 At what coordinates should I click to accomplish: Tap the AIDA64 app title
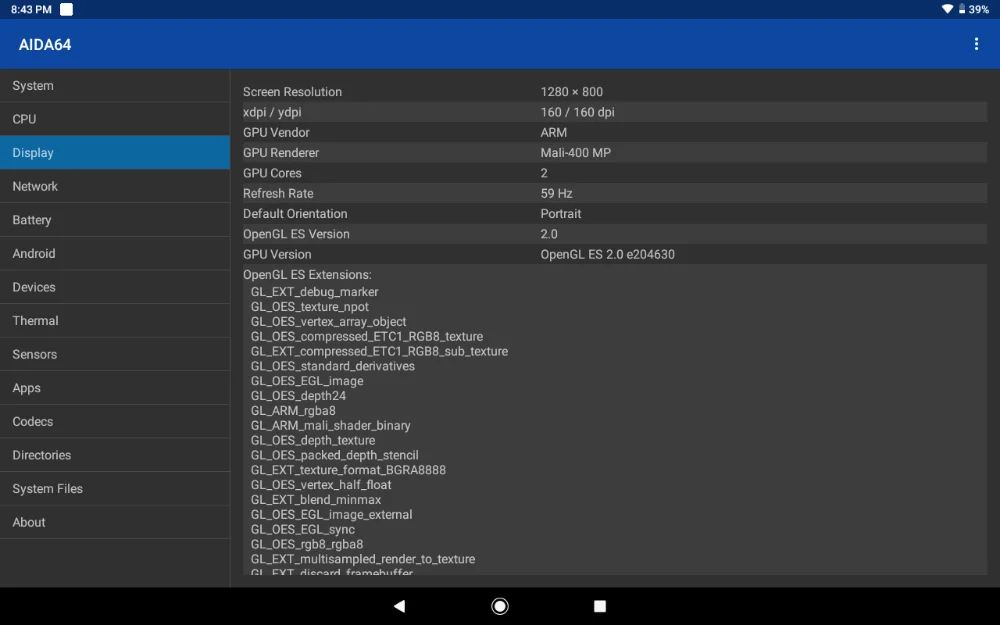pos(45,45)
